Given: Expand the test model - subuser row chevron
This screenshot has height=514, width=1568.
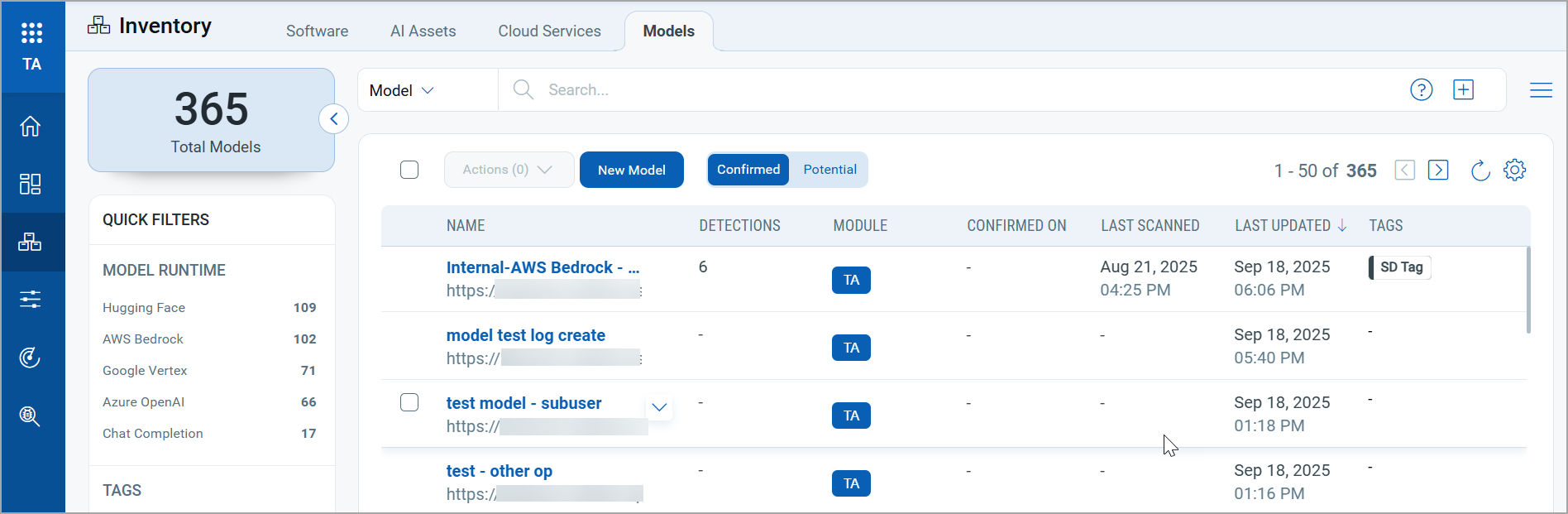Looking at the screenshot, I should point(659,407).
